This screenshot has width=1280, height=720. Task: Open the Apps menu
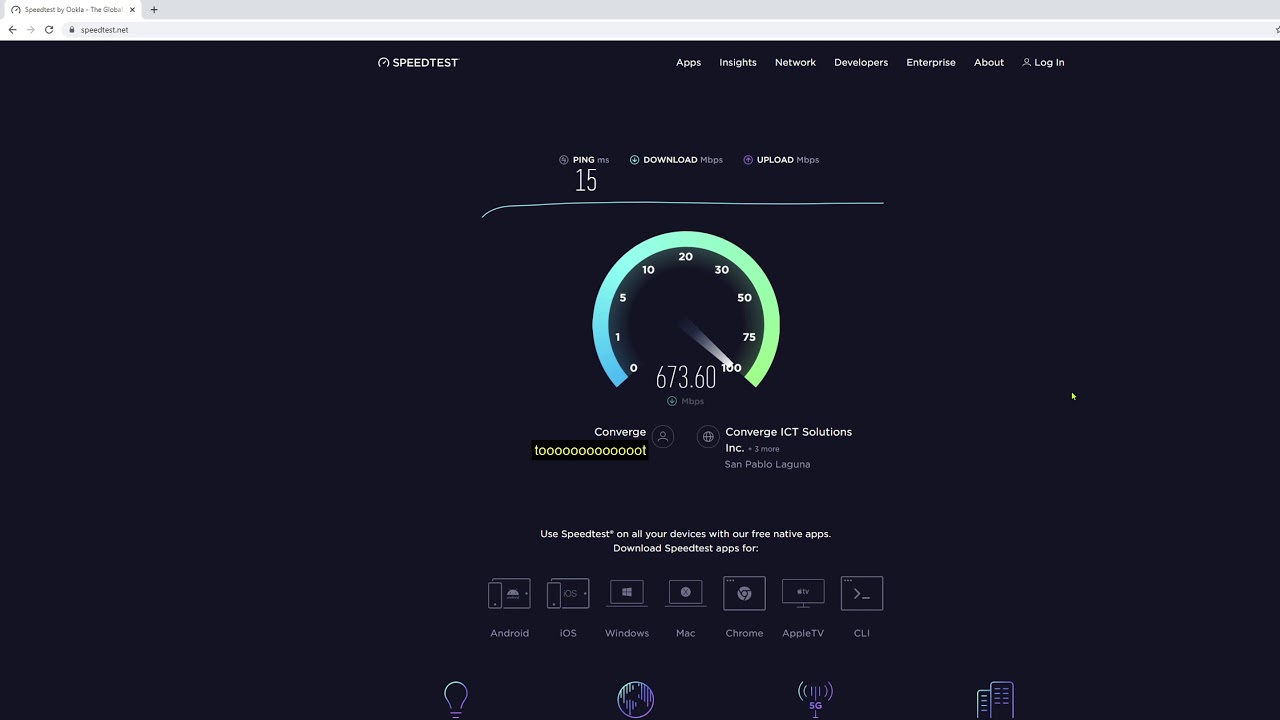click(688, 62)
